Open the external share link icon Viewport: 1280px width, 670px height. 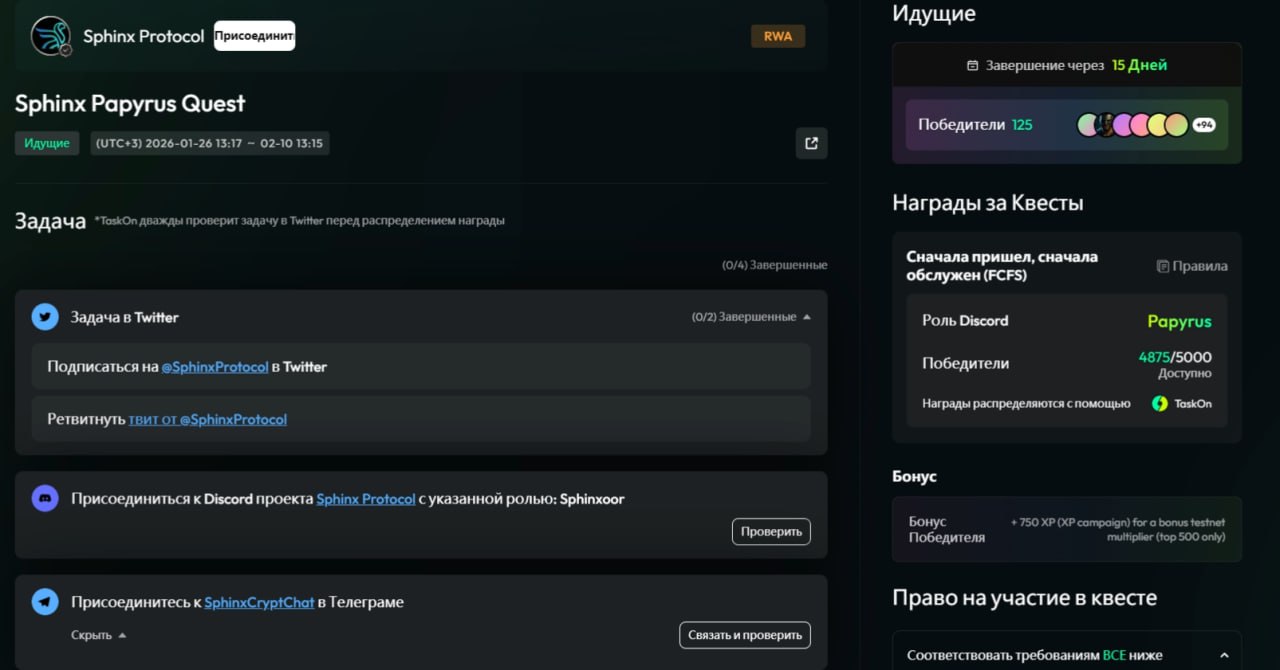click(x=811, y=143)
